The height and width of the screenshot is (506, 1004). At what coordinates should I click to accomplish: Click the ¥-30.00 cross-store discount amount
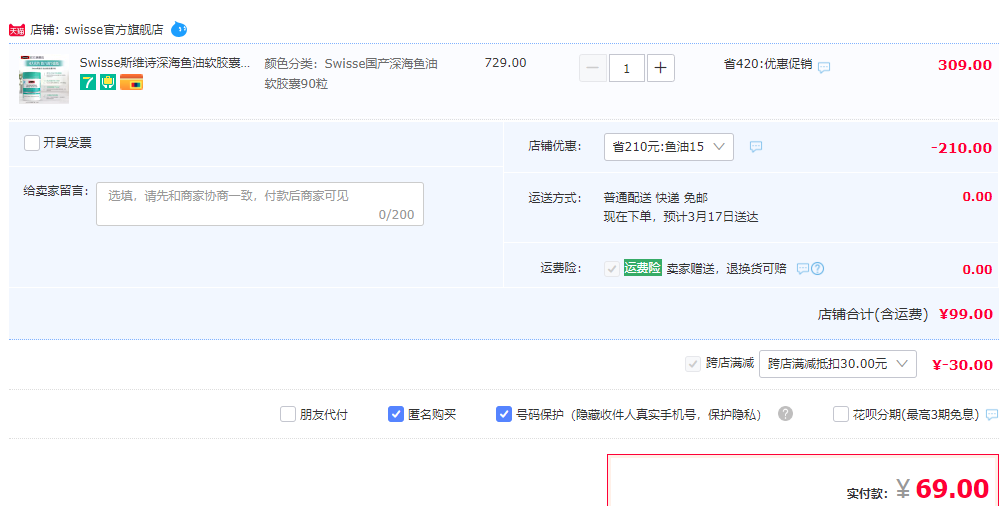962,365
